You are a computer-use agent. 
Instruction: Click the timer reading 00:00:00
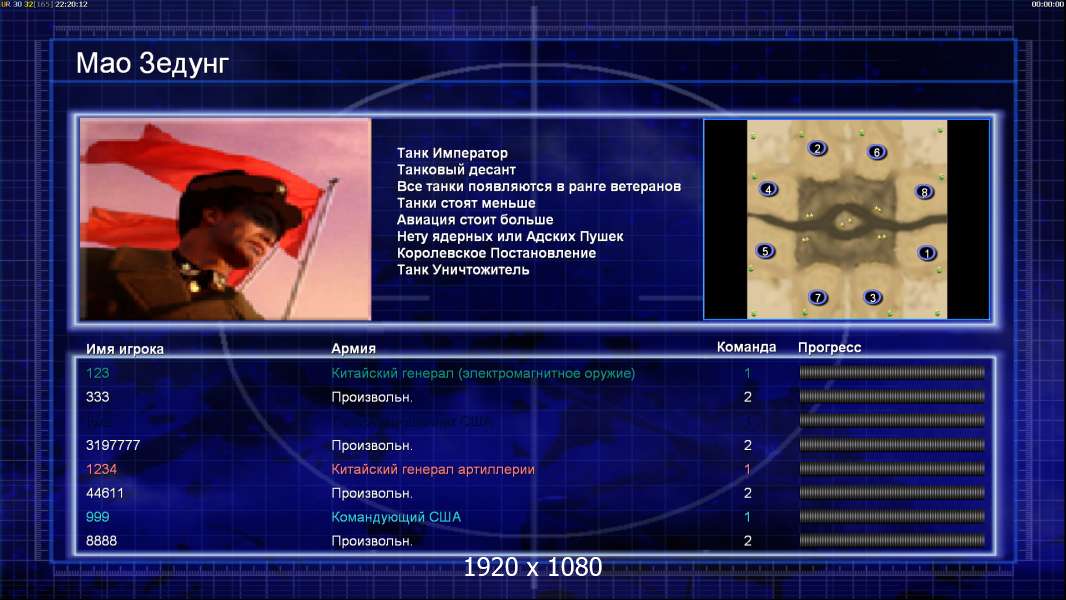1048,4
